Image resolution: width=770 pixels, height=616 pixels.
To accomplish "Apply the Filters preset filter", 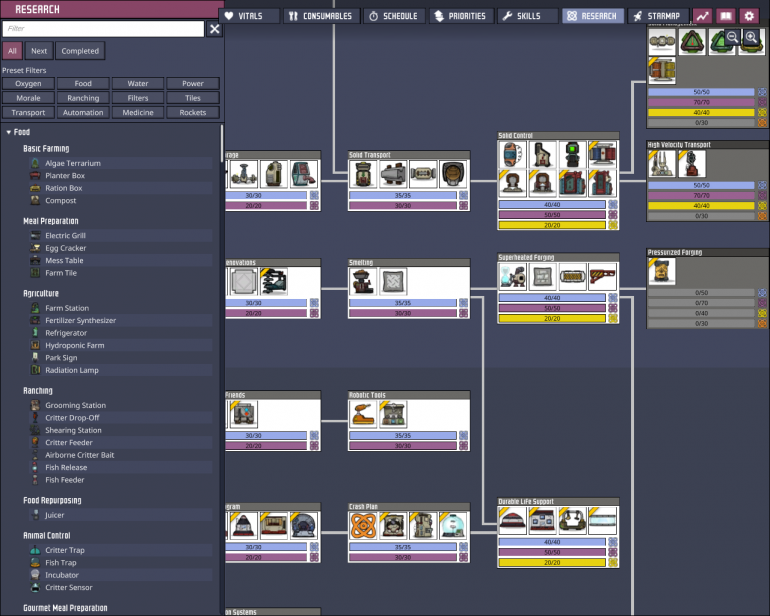I will [x=138, y=98].
